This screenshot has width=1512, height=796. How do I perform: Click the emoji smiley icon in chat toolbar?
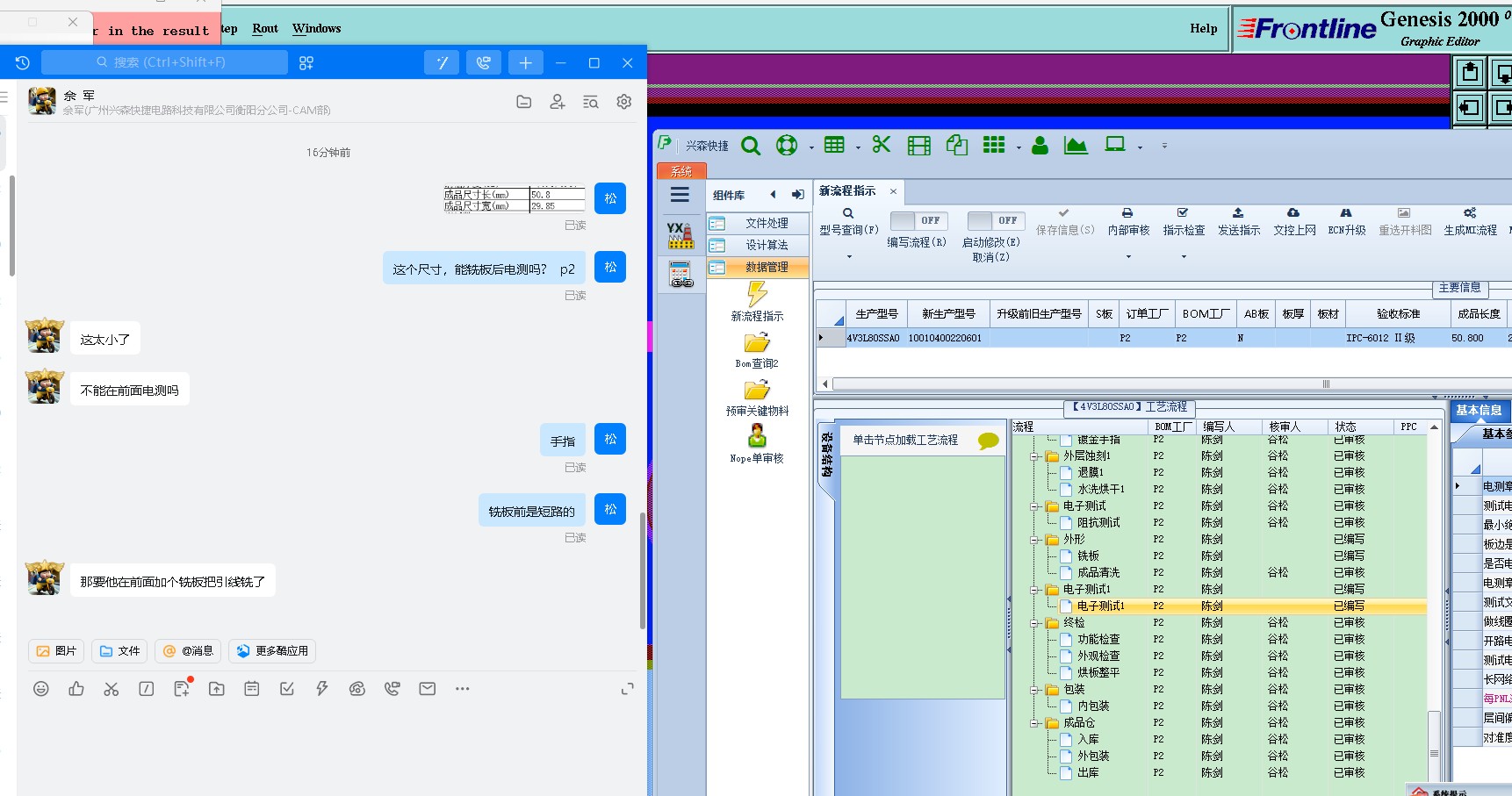coord(41,689)
